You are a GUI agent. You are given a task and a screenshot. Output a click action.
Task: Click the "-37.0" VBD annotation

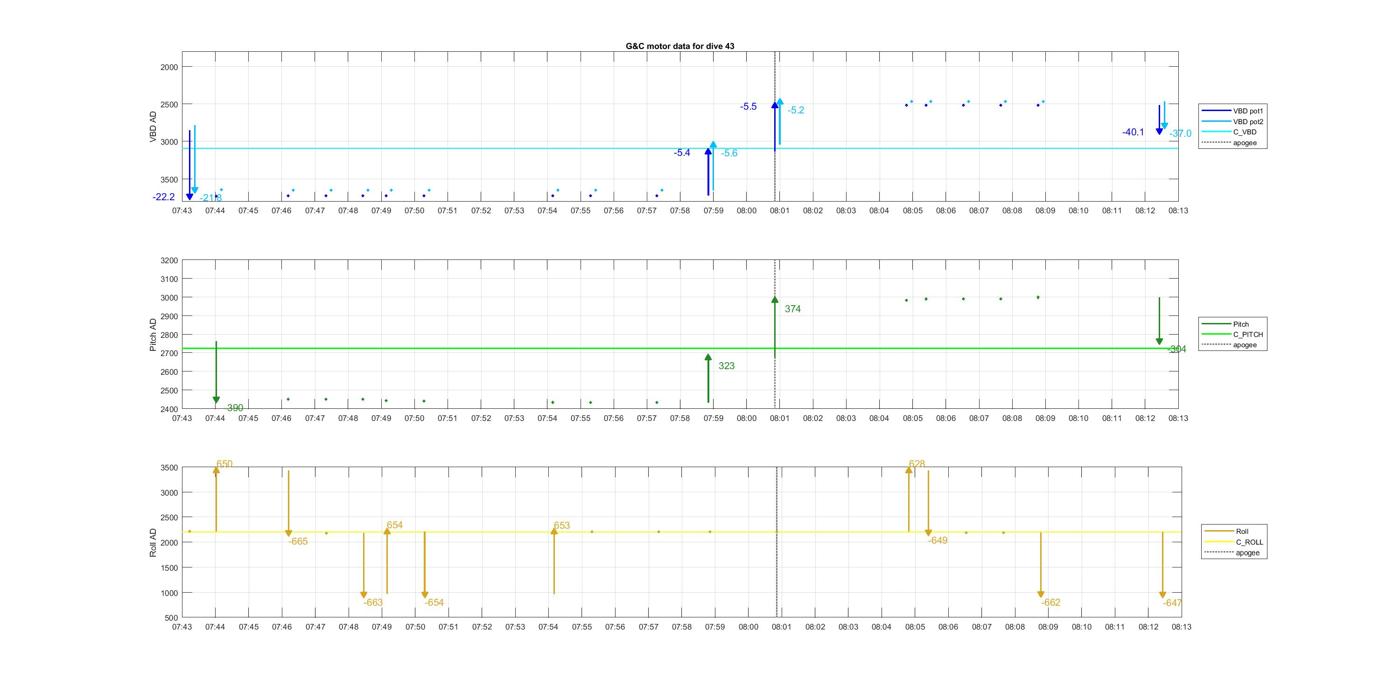coord(1181,133)
